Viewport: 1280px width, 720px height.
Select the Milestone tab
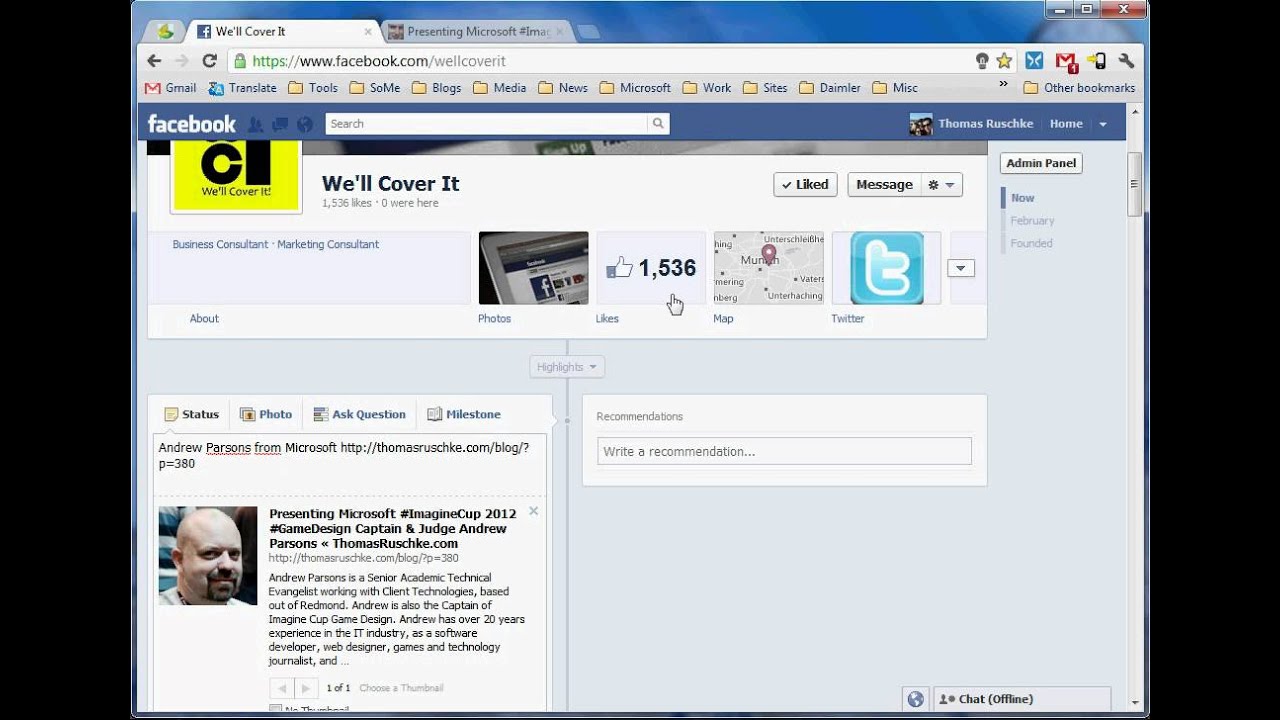coord(464,414)
